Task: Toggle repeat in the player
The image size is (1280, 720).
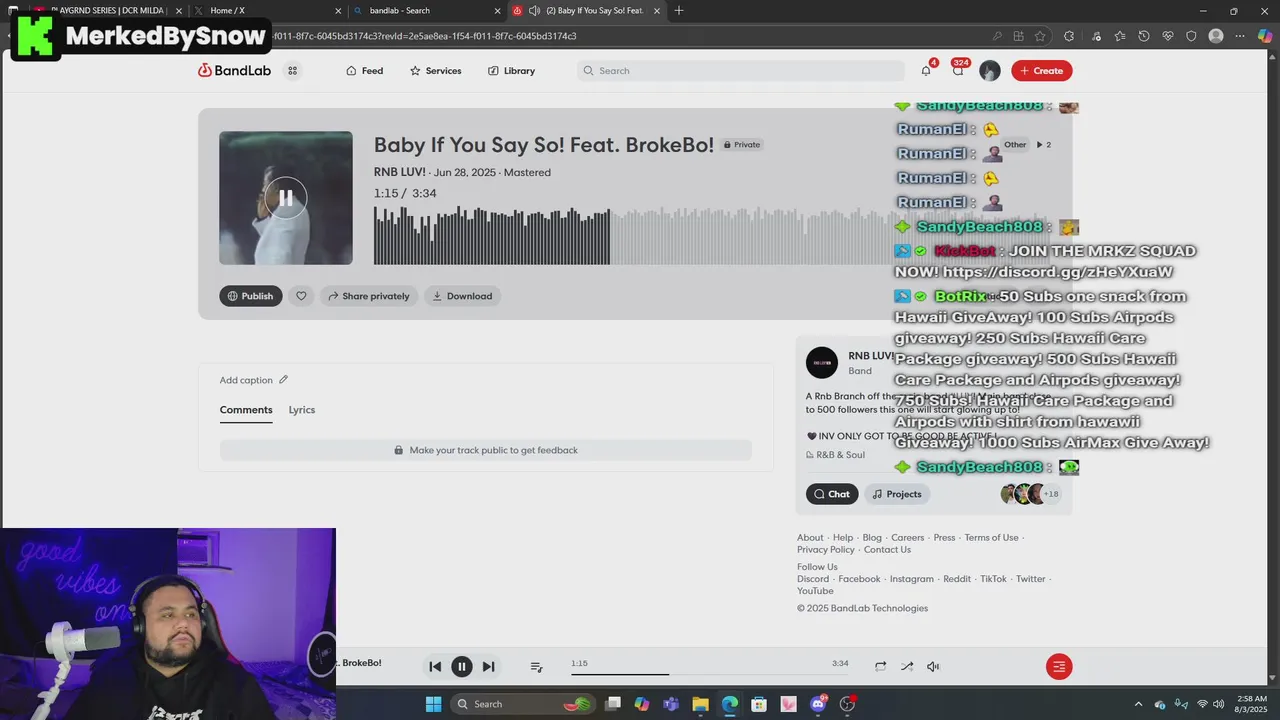Action: tap(880, 667)
